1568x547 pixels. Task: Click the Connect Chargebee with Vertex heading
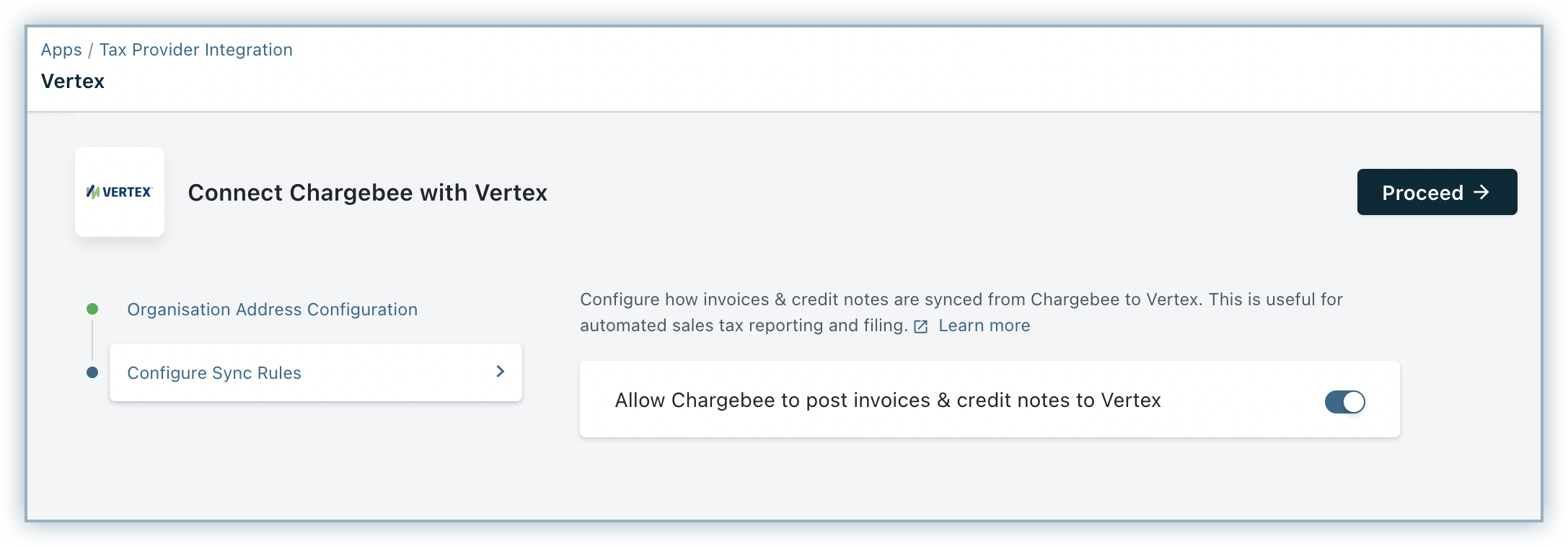(367, 193)
